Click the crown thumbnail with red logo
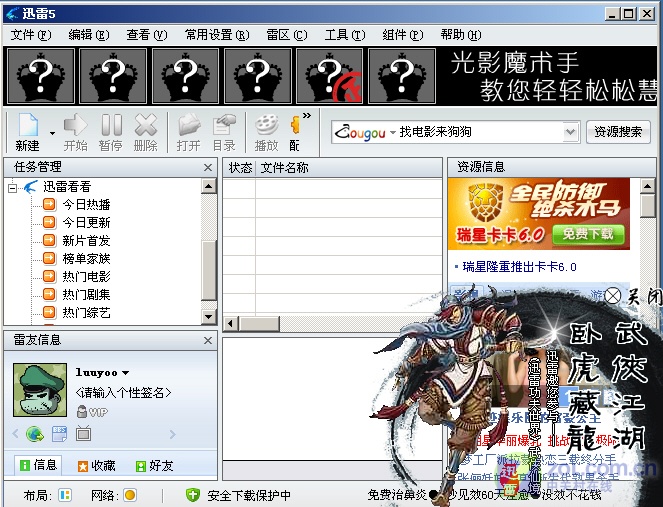The width and height of the screenshot is (663, 507). point(329,76)
